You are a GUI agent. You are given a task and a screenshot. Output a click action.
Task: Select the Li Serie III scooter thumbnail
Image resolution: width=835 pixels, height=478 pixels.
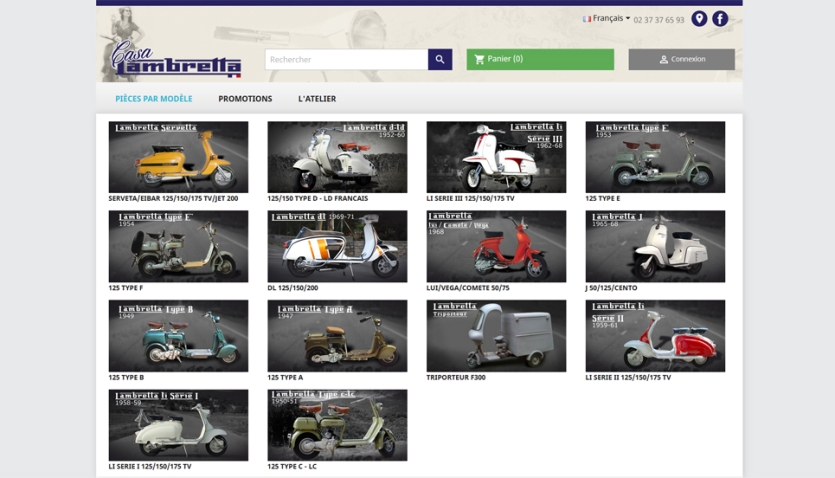496,157
